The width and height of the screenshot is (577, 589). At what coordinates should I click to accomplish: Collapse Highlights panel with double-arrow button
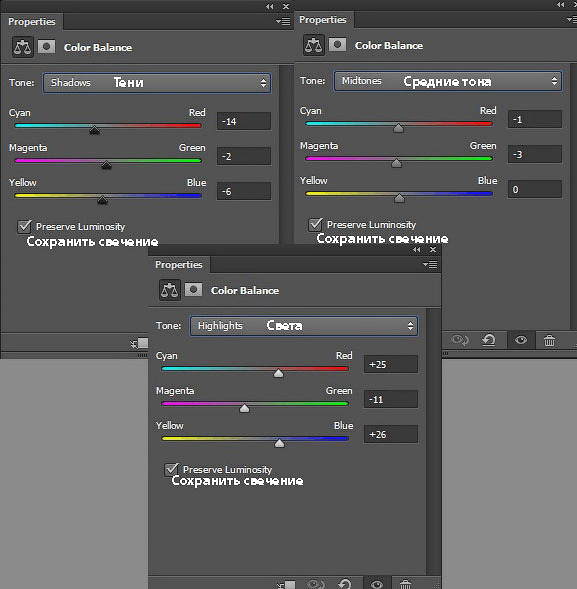(x=417, y=249)
